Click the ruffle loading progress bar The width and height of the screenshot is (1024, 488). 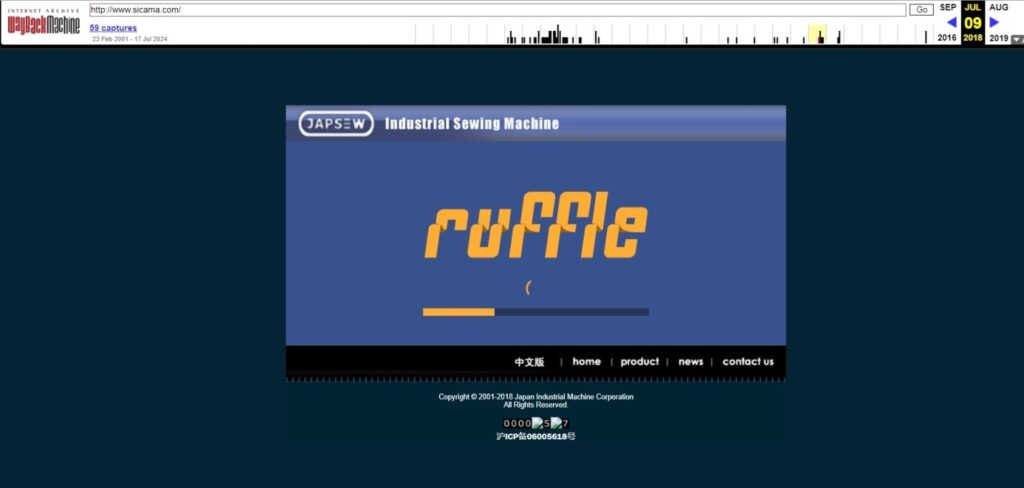coord(535,312)
